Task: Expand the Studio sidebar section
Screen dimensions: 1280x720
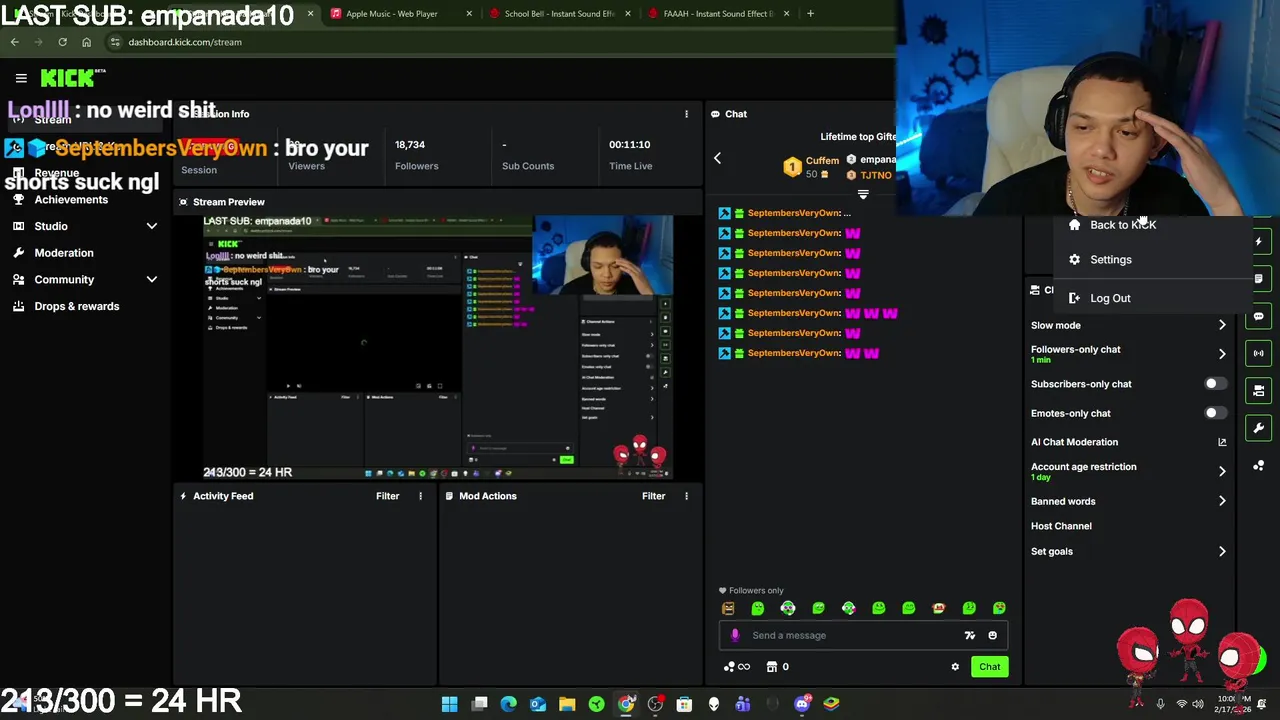Action: pyautogui.click(x=152, y=227)
